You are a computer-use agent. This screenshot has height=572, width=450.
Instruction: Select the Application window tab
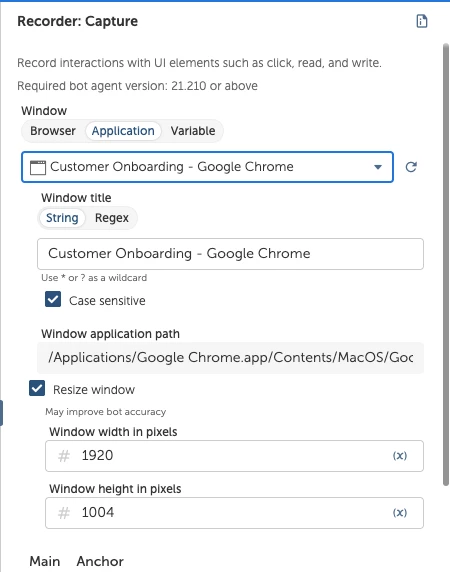(x=123, y=131)
